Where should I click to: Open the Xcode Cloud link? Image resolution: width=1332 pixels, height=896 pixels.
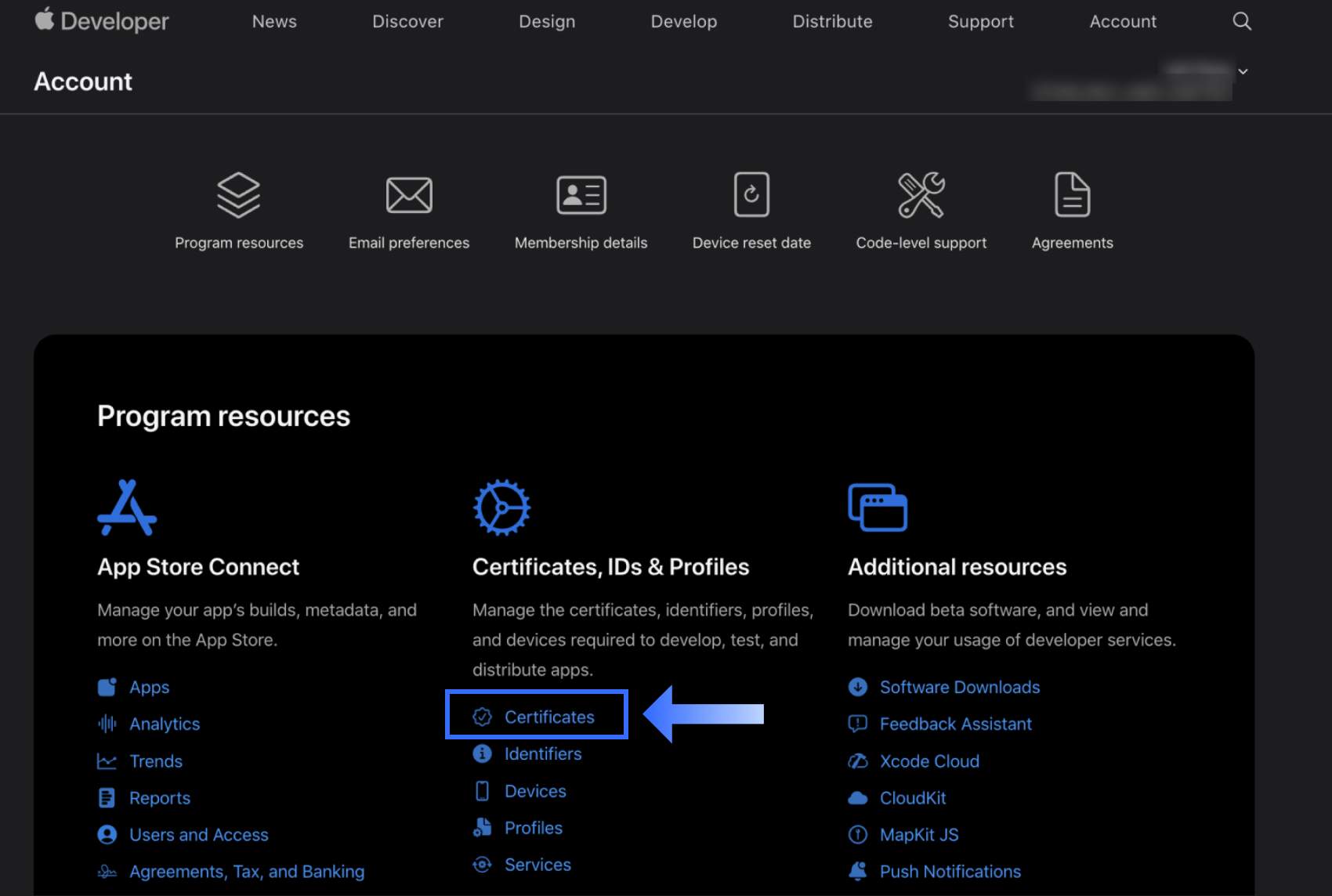(x=929, y=761)
